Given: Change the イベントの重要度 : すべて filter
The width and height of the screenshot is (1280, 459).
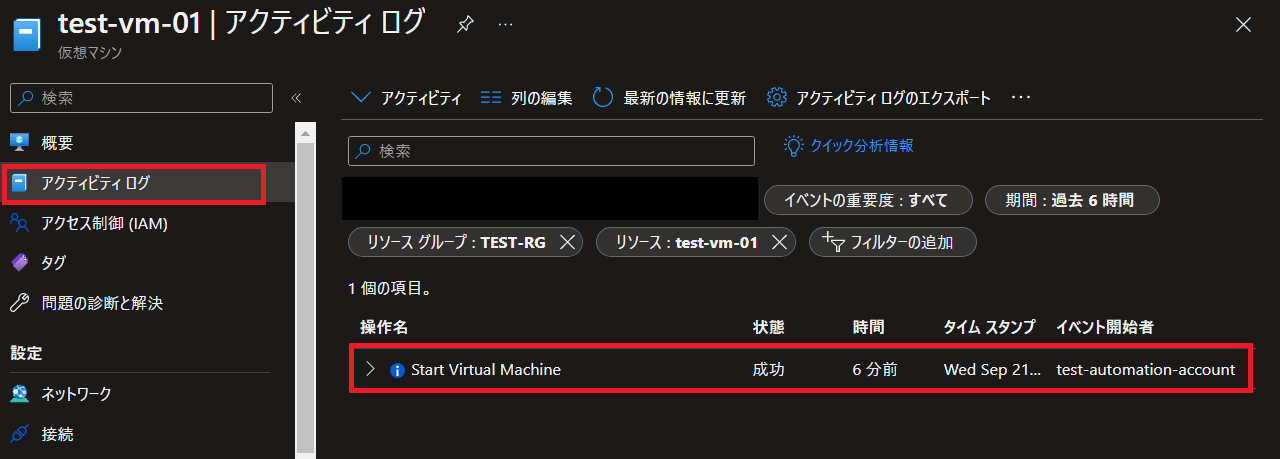Looking at the screenshot, I should 869,200.
